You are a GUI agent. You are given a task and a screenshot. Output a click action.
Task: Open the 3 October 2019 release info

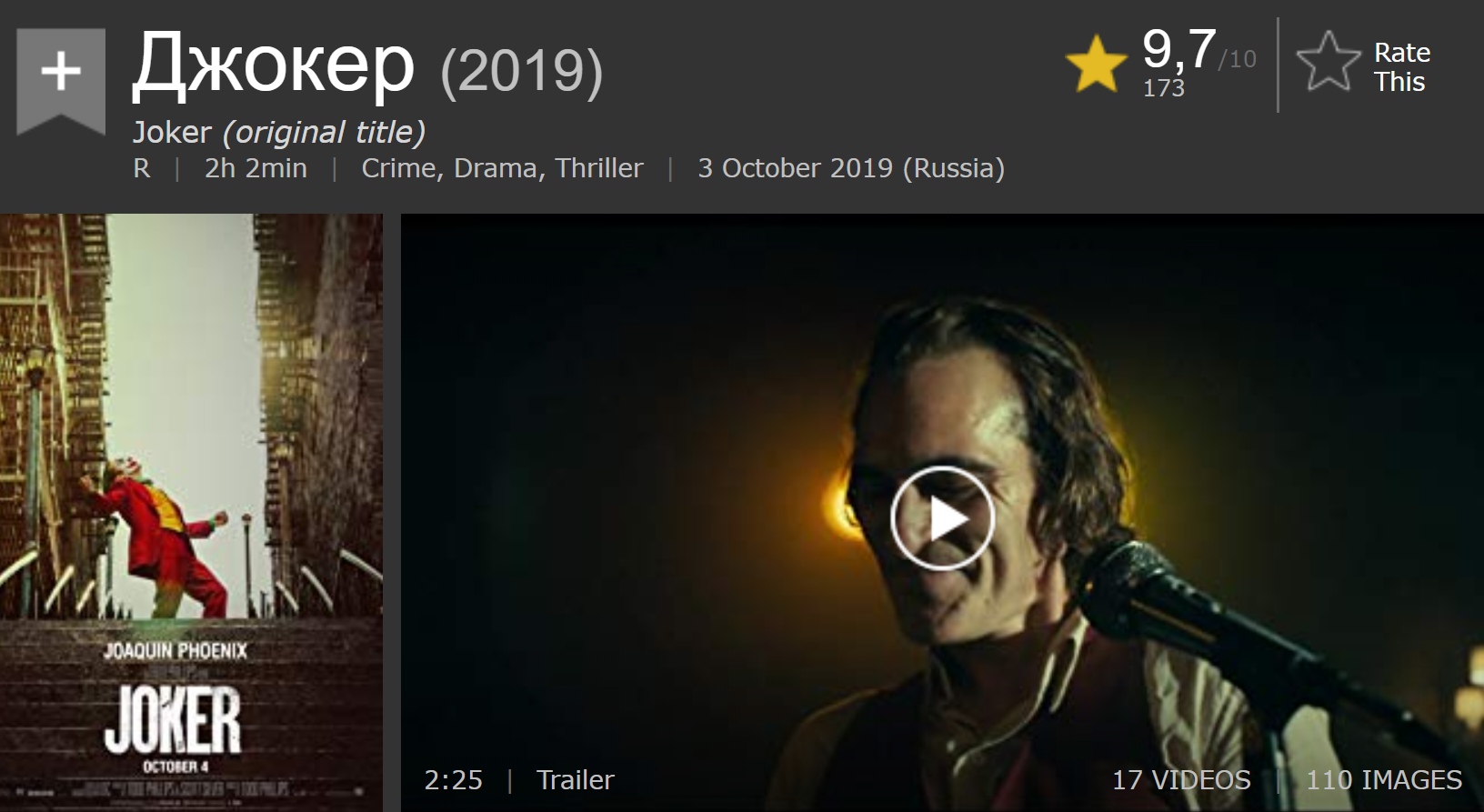[x=851, y=169]
